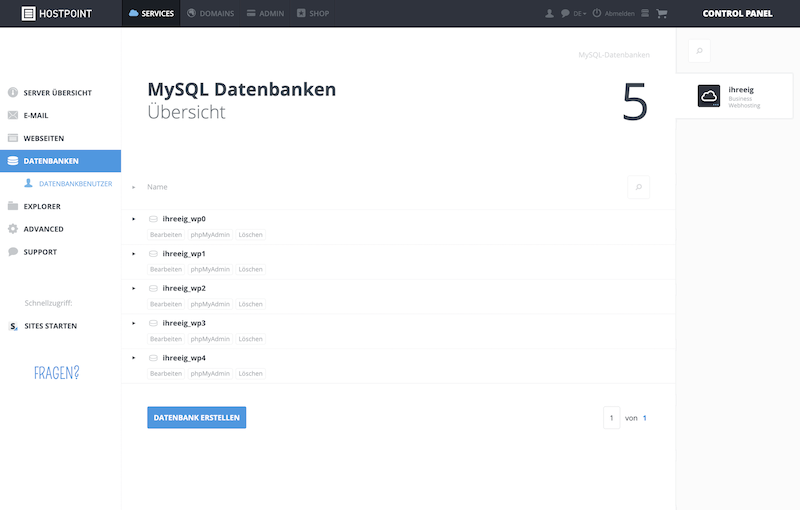Open the Domains tab
The image size is (800, 510).
point(210,13)
